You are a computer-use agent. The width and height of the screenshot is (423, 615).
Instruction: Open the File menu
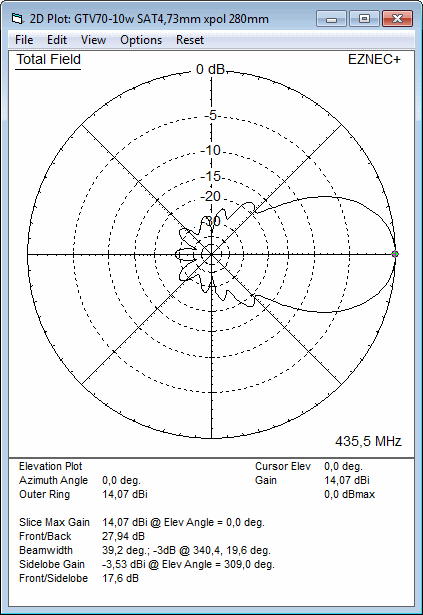pos(24,40)
